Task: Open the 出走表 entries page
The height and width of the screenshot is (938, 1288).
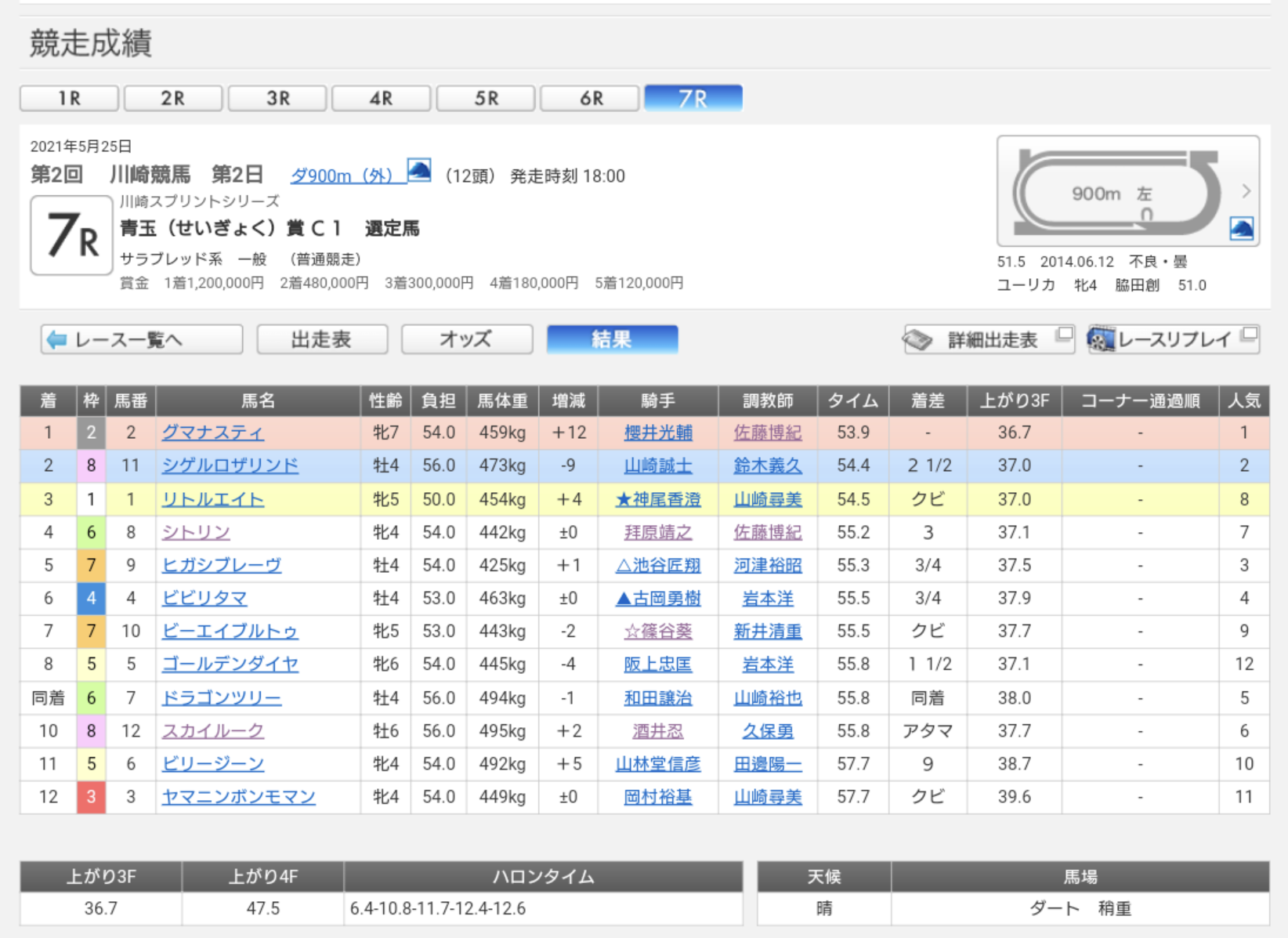Action: pyautogui.click(x=322, y=339)
